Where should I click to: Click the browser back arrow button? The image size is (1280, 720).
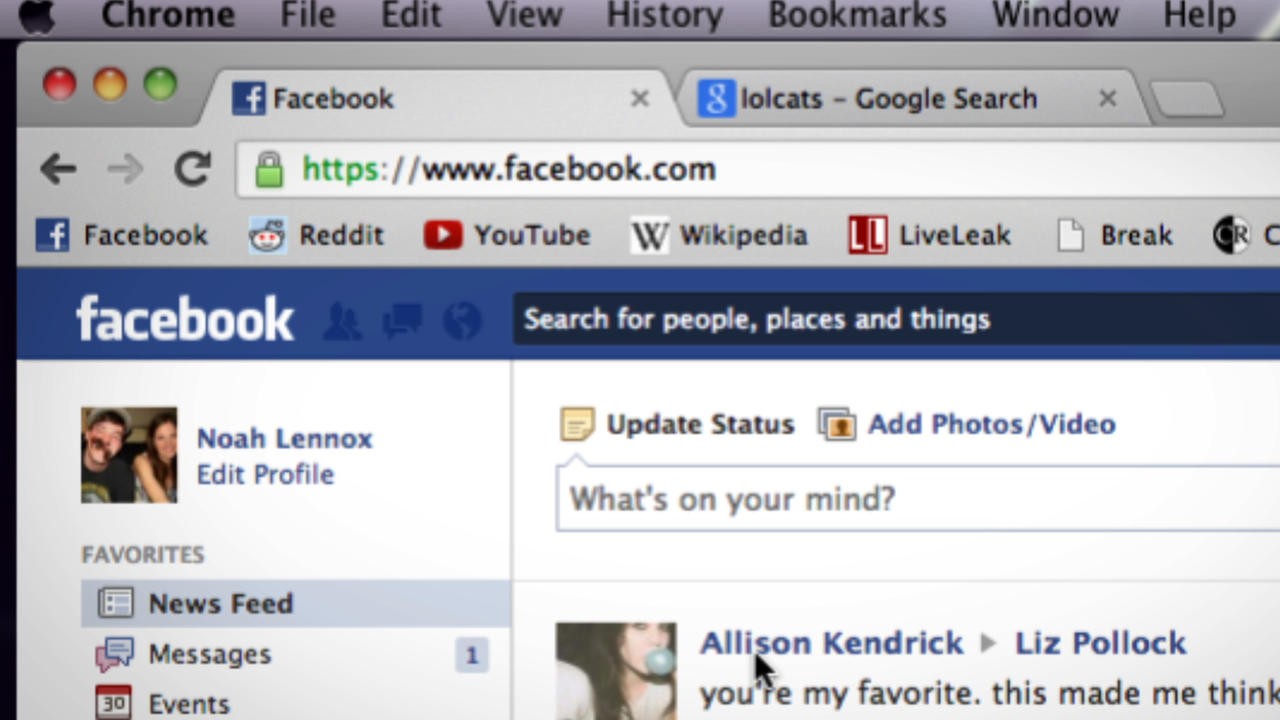(58, 169)
